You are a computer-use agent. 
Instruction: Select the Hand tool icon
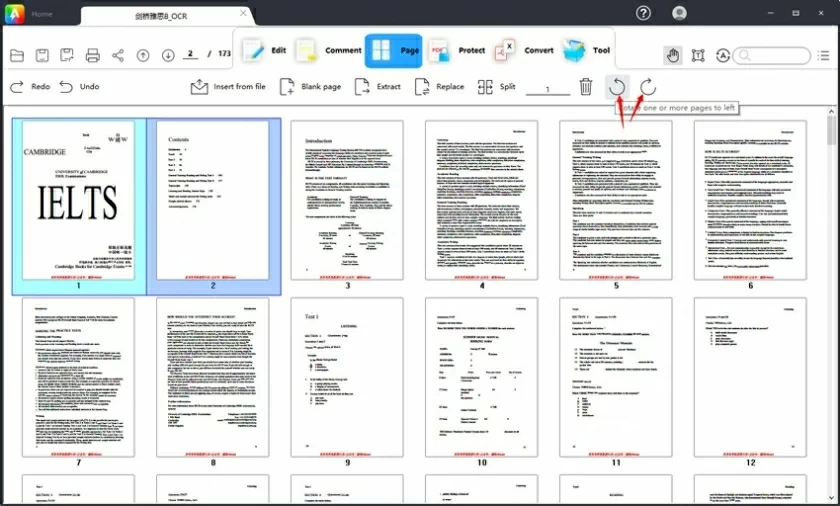tap(673, 55)
